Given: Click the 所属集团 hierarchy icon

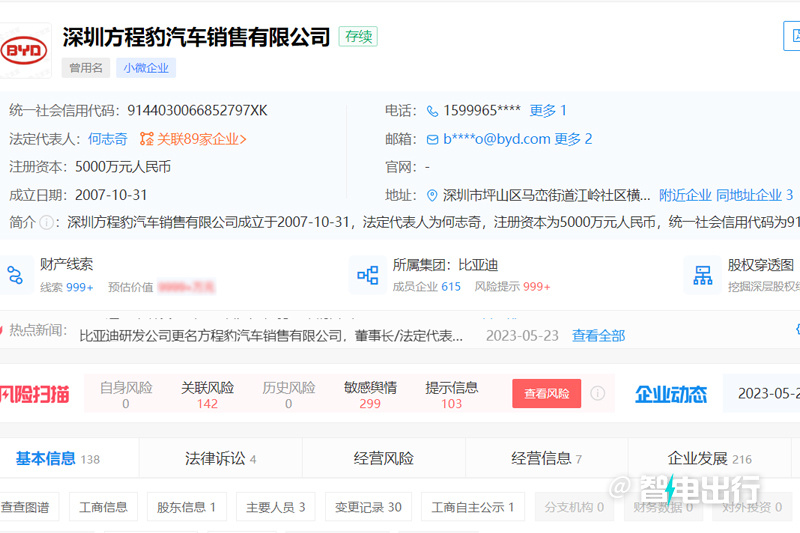Looking at the screenshot, I should (x=367, y=275).
